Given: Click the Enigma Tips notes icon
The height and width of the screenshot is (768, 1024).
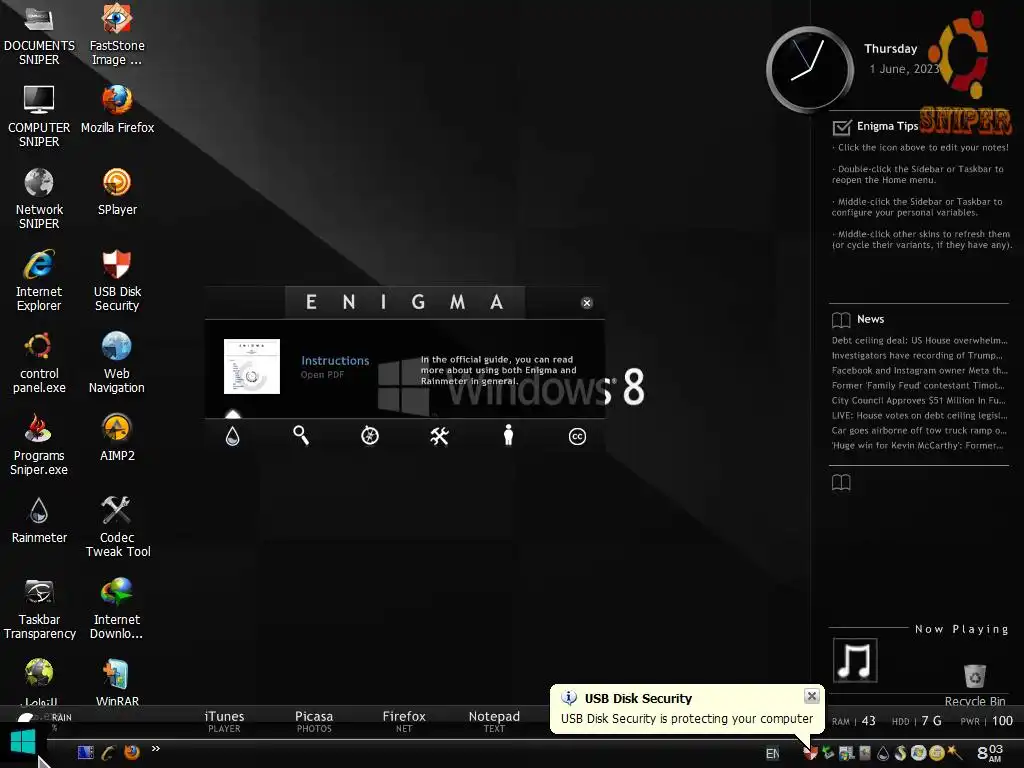Looking at the screenshot, I should [842, 127].
